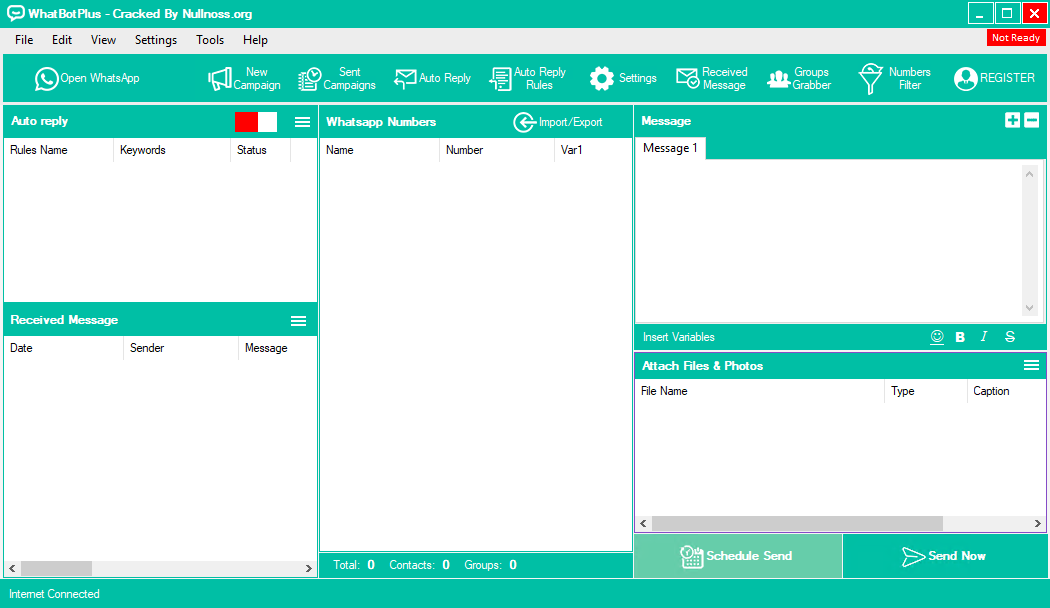
Task: Click the Type column header
Action: point(926,391)
